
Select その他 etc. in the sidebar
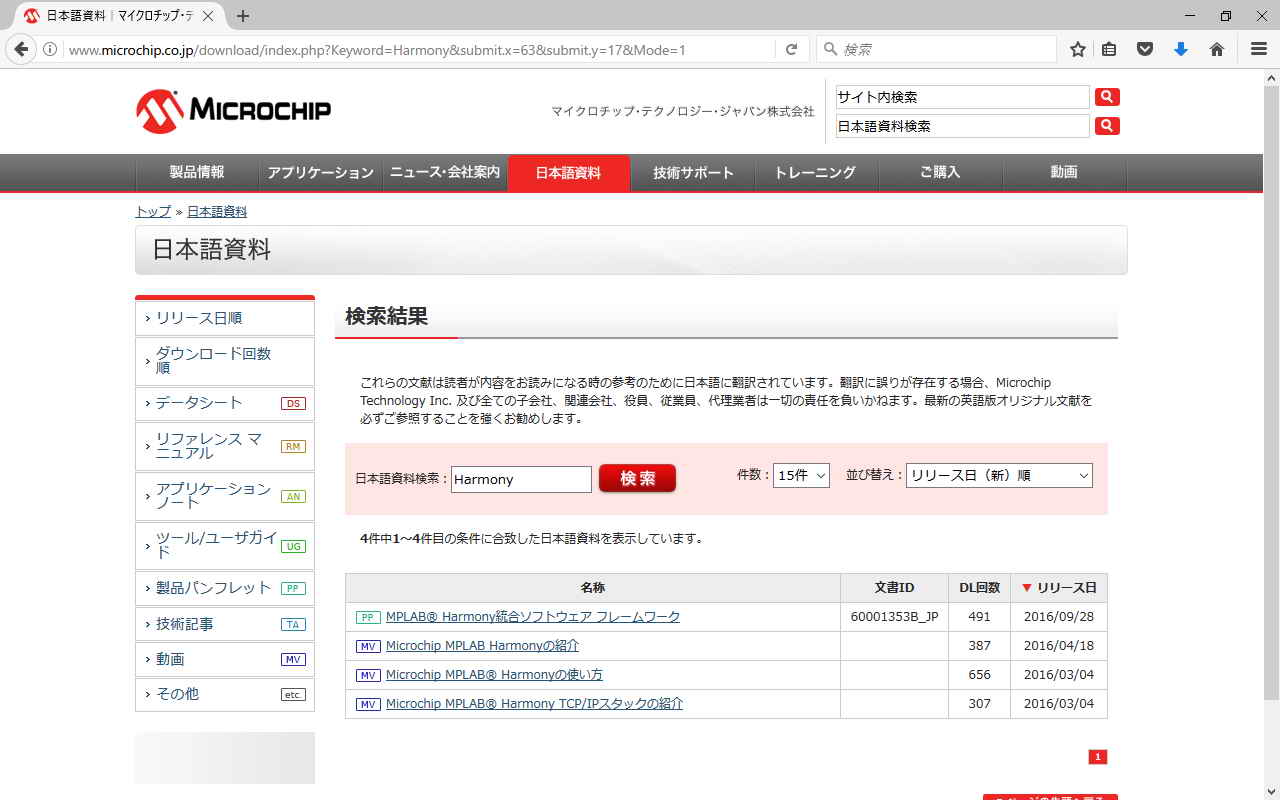pyautogui.click(x=225, y=694)
